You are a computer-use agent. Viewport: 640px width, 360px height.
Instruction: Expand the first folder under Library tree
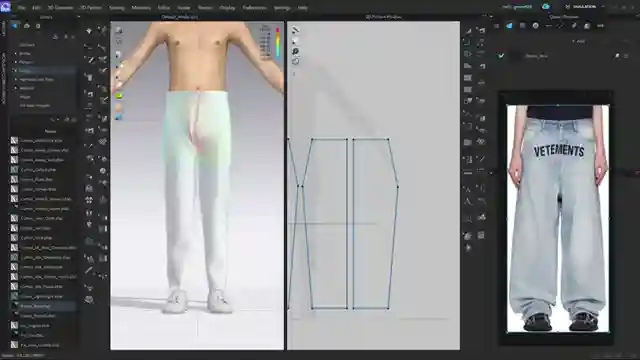16,53
